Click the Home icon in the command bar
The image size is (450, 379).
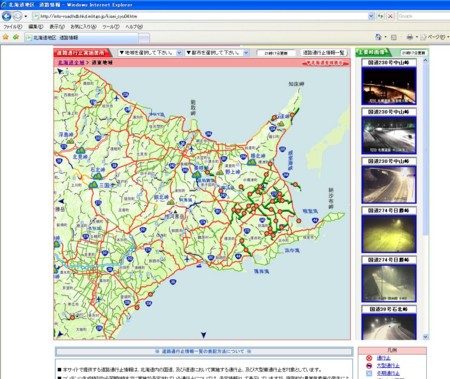[378, 37]
